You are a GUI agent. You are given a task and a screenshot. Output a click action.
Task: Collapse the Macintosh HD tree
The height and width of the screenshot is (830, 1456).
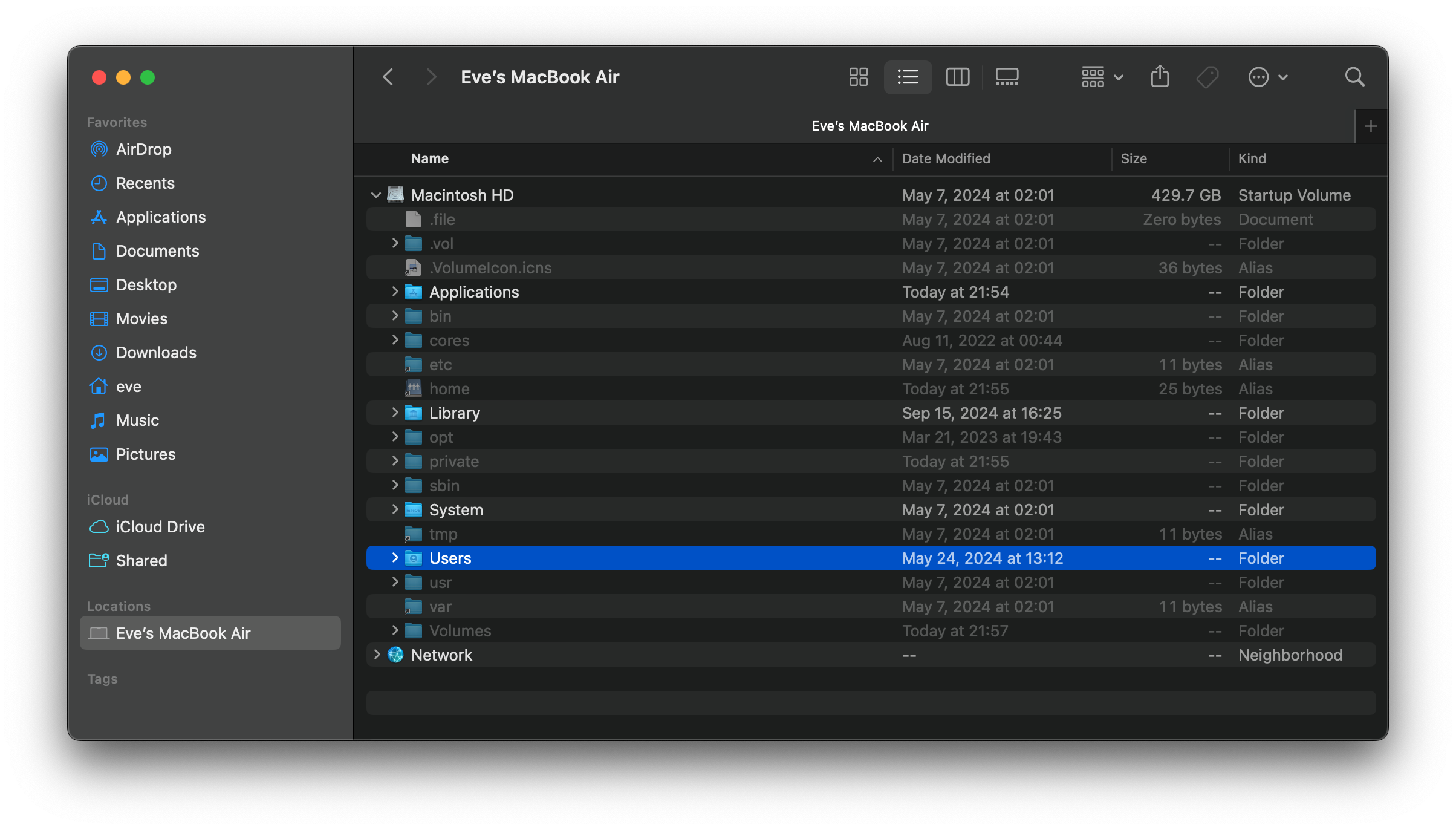[x=375, y=195]
